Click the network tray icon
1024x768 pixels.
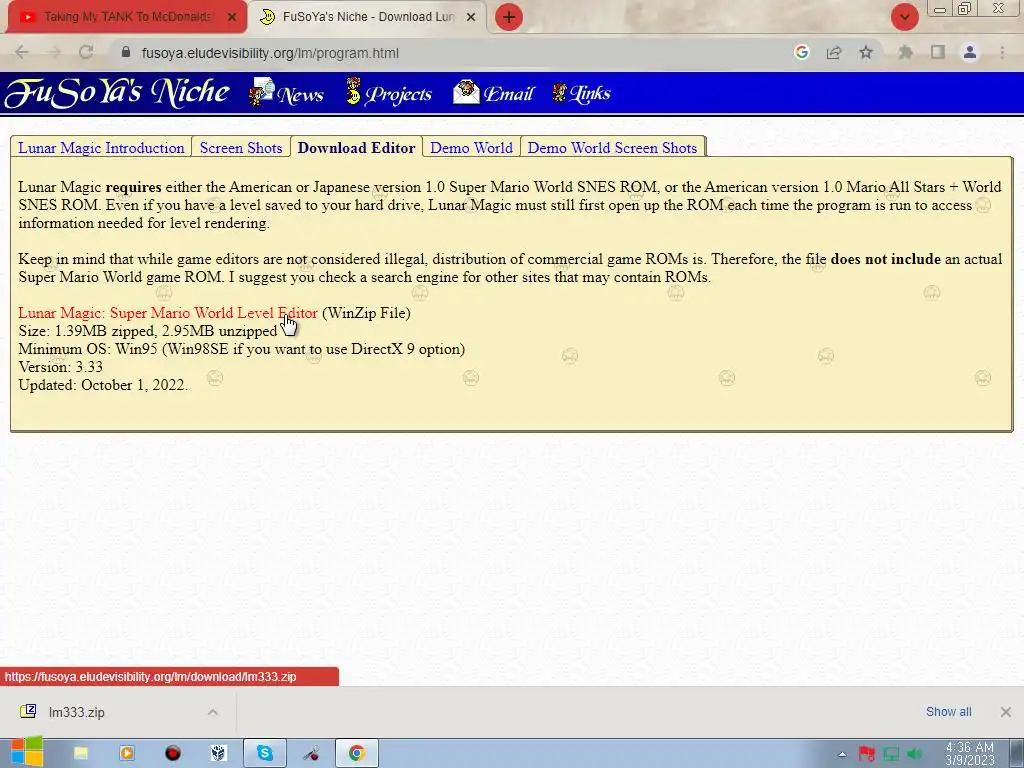tap(891, 754)
